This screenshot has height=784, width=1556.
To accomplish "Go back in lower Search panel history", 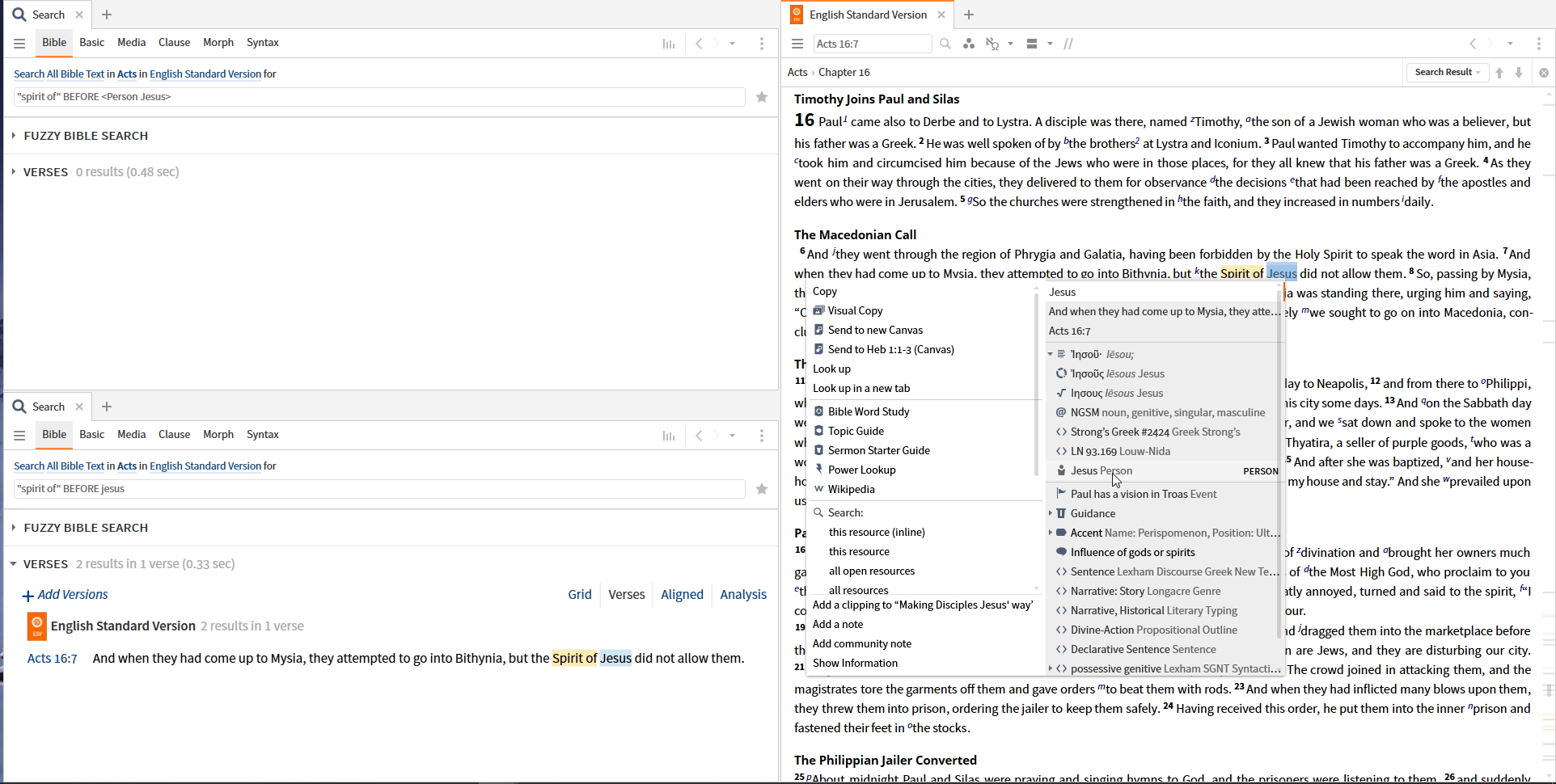I will (699, 436).
